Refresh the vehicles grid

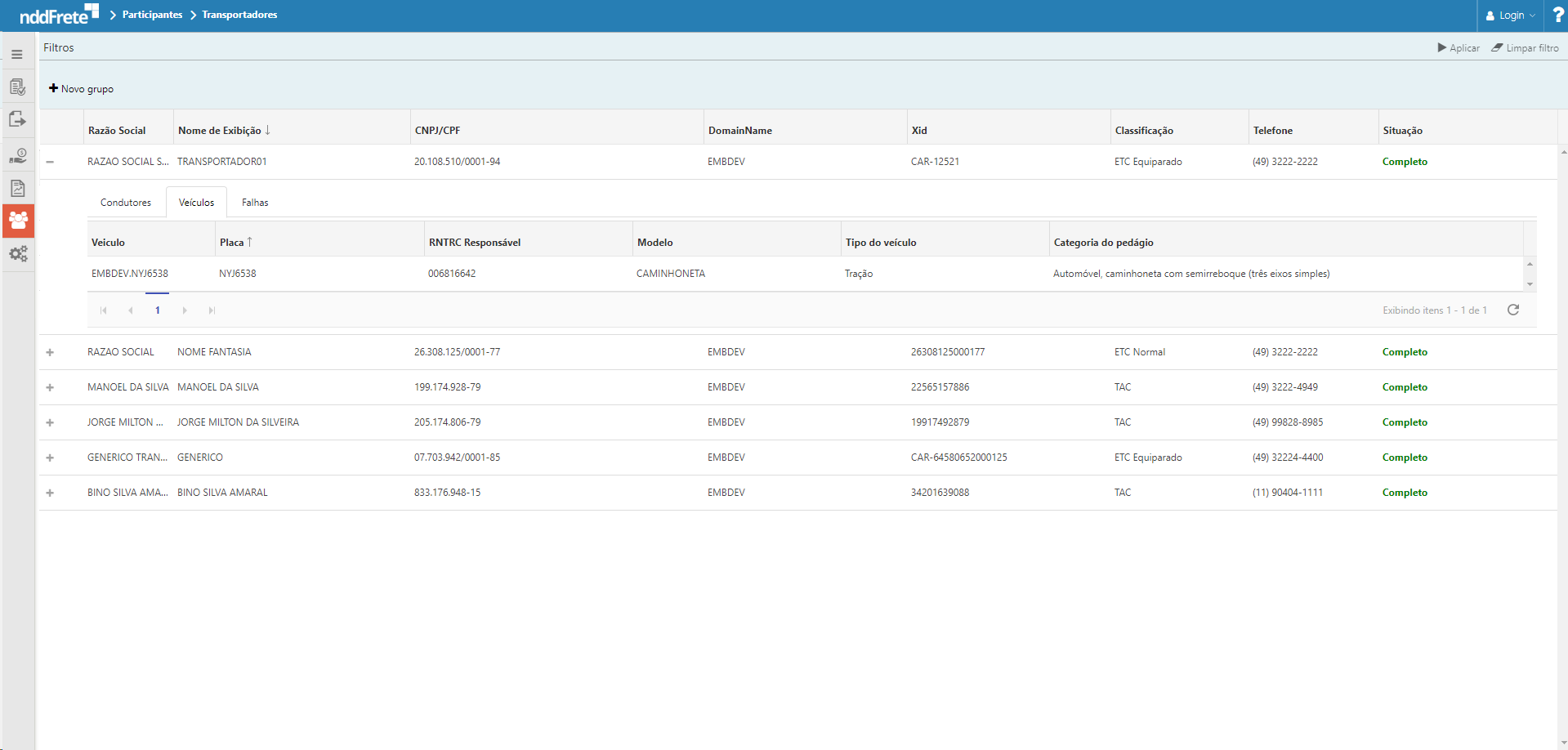point(1512,310)
